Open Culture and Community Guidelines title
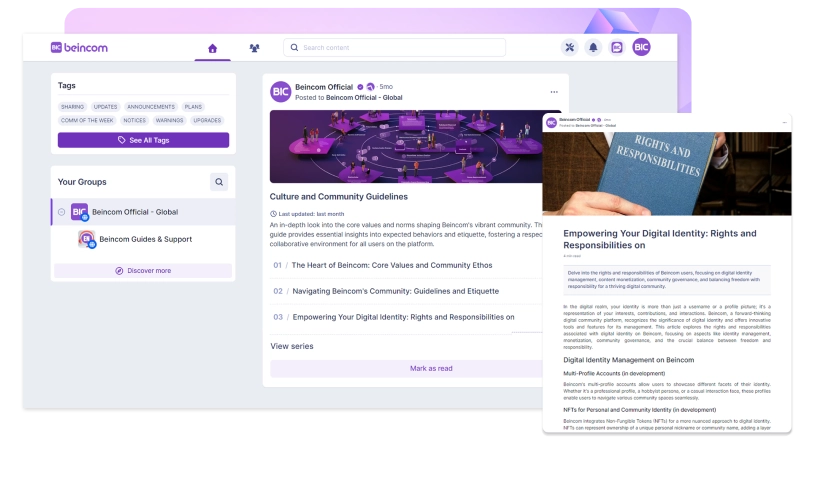The height and width of the screenshot is (479, 820). pyautogui.click(x=338, y=197)
